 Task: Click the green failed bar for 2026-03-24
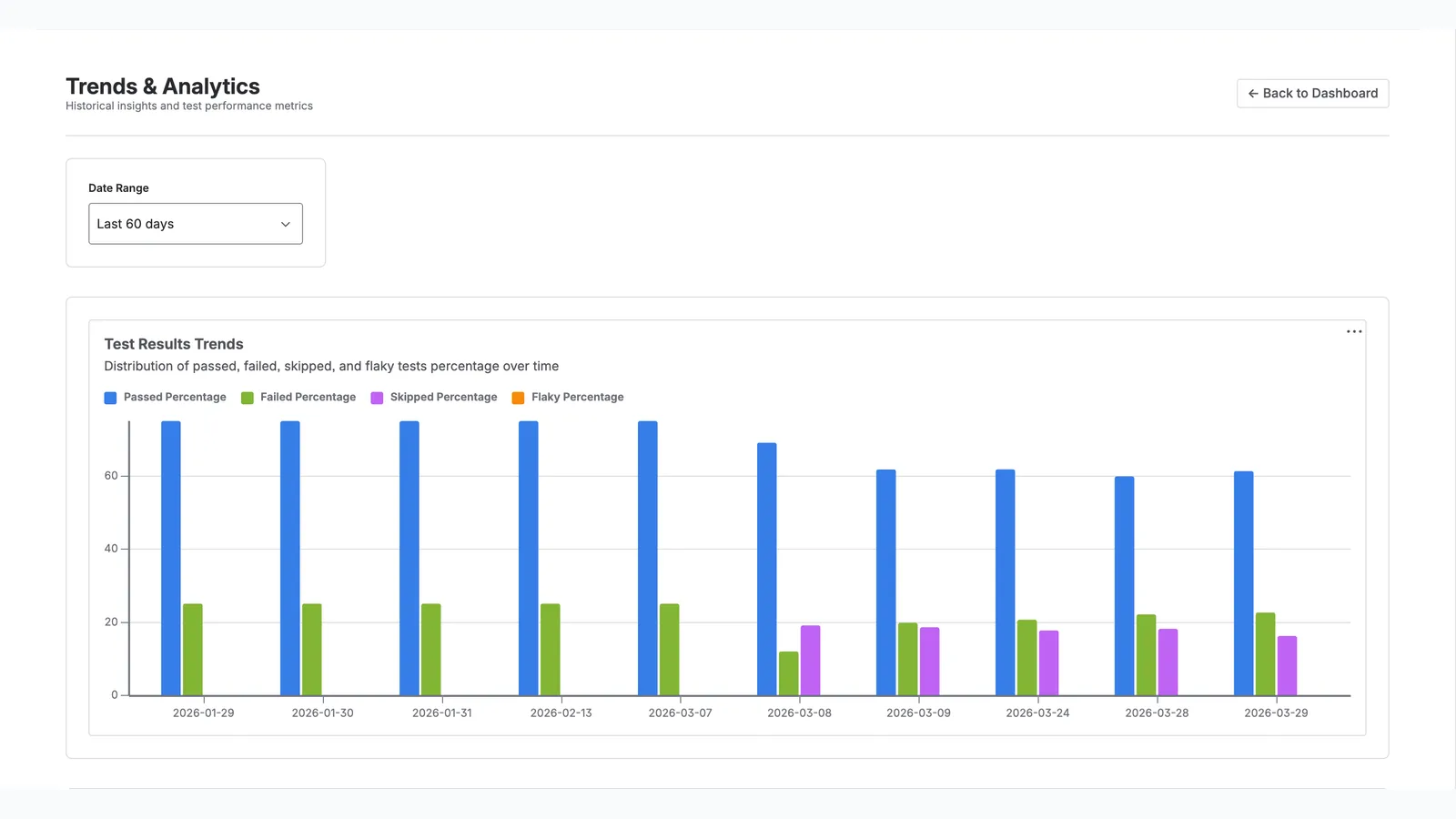click(x=1027, y=658)
